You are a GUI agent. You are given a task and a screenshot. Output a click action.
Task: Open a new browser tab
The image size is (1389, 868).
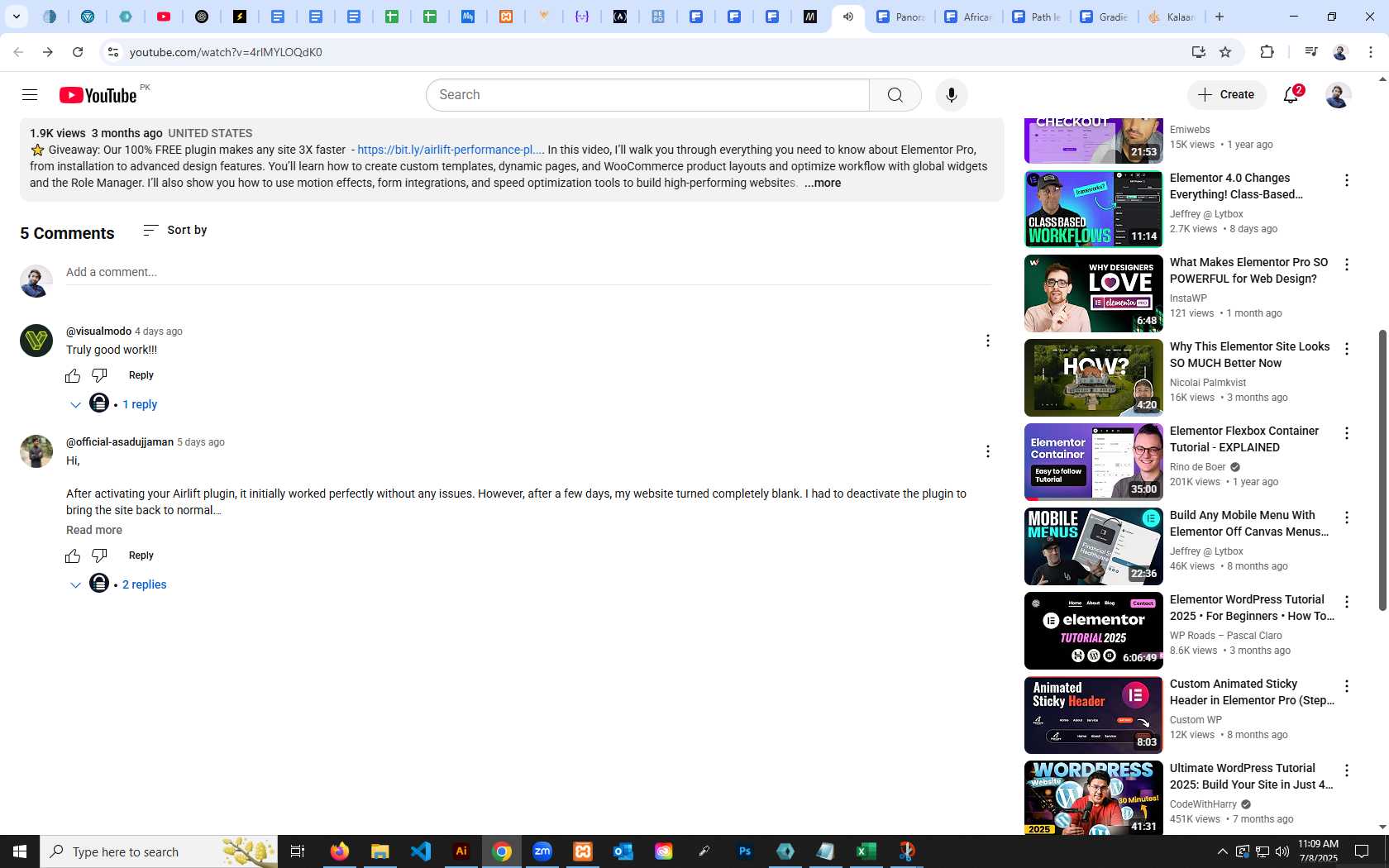tap(1220, 17)
